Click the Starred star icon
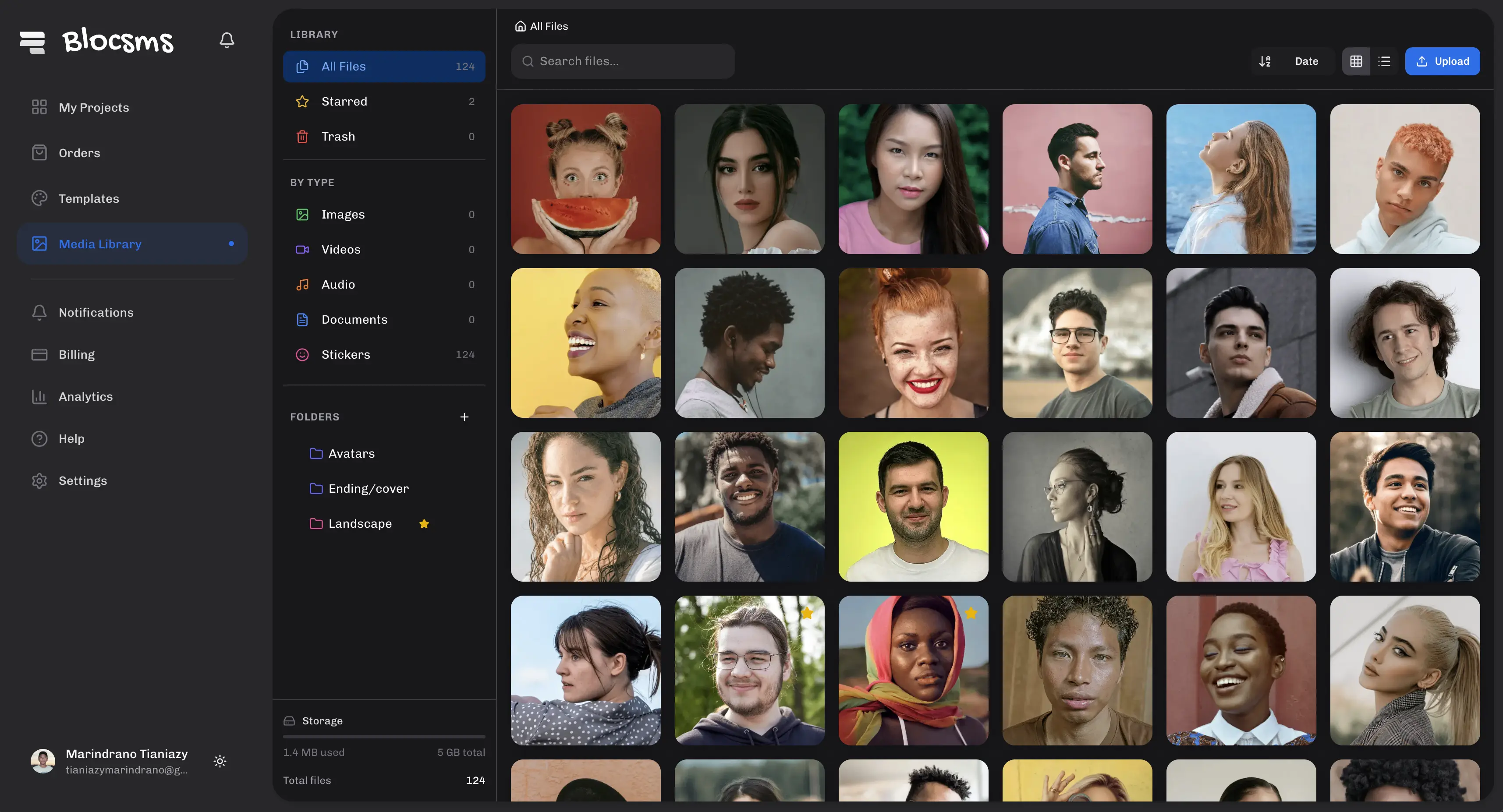1503x812 pixels. tap(302, 102)
